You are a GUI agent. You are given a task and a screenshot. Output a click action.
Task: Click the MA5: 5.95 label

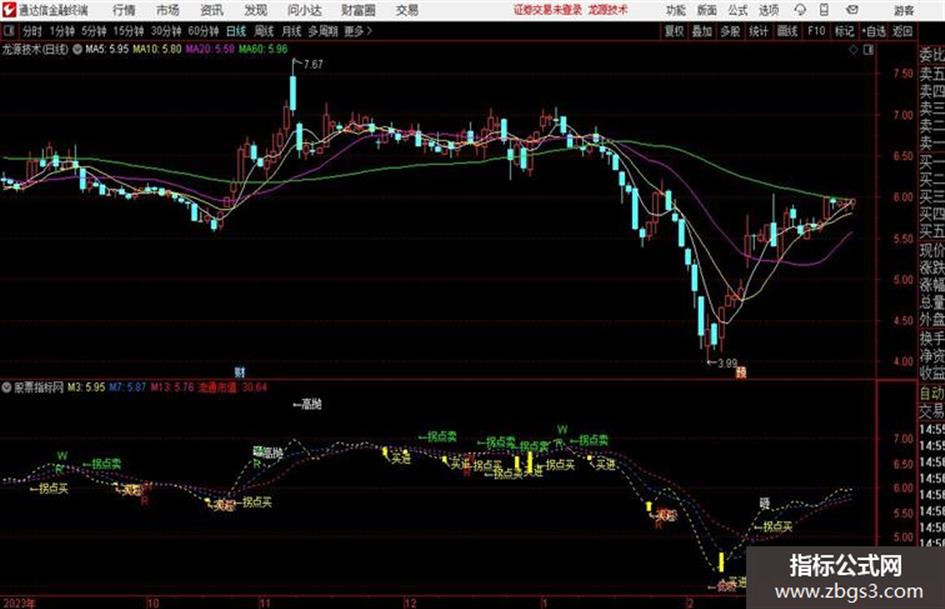(107, 49)
